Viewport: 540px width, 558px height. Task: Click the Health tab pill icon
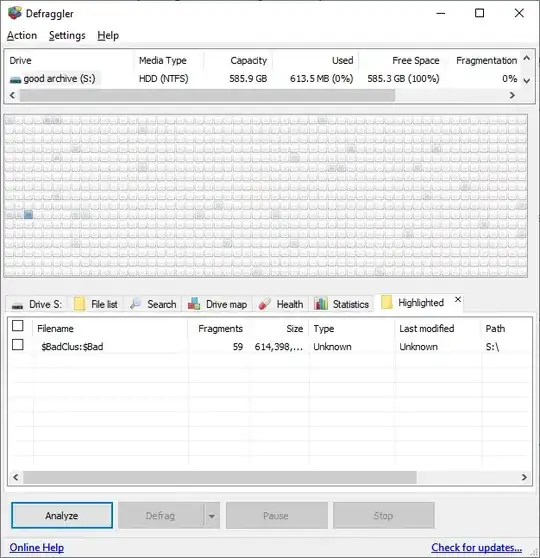click(264, 304)
